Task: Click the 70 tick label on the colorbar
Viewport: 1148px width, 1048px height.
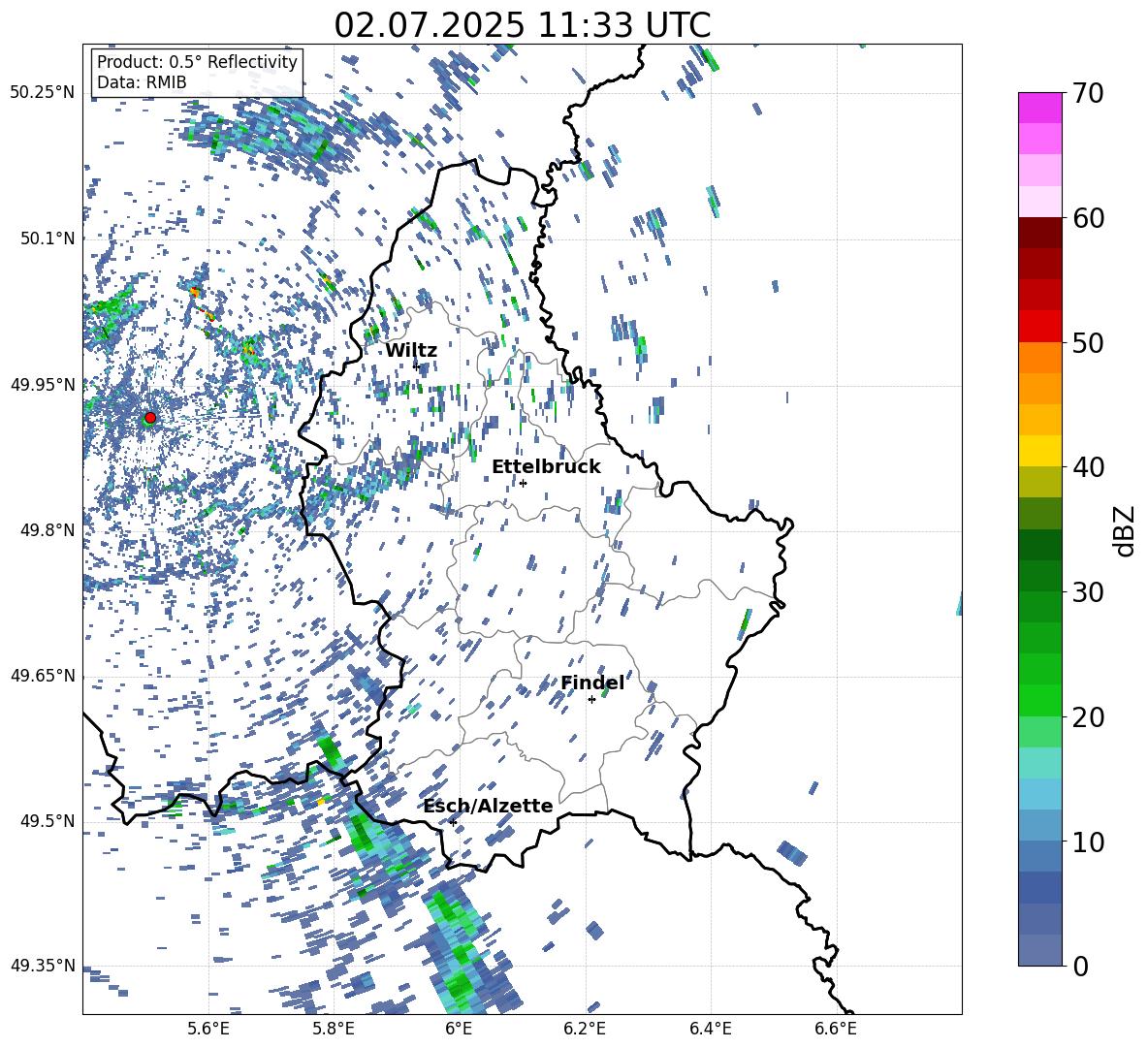Action: [1088, 93]
